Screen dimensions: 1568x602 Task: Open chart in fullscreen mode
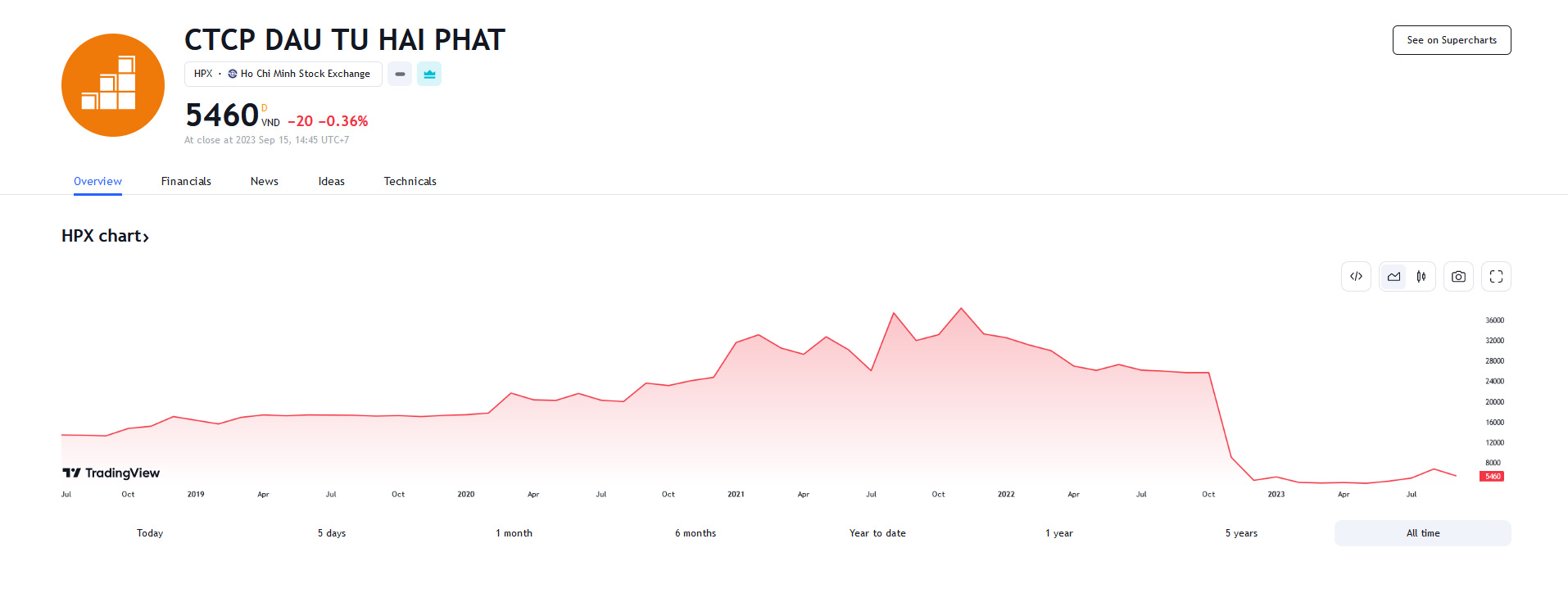click(x=1496, y=277)
